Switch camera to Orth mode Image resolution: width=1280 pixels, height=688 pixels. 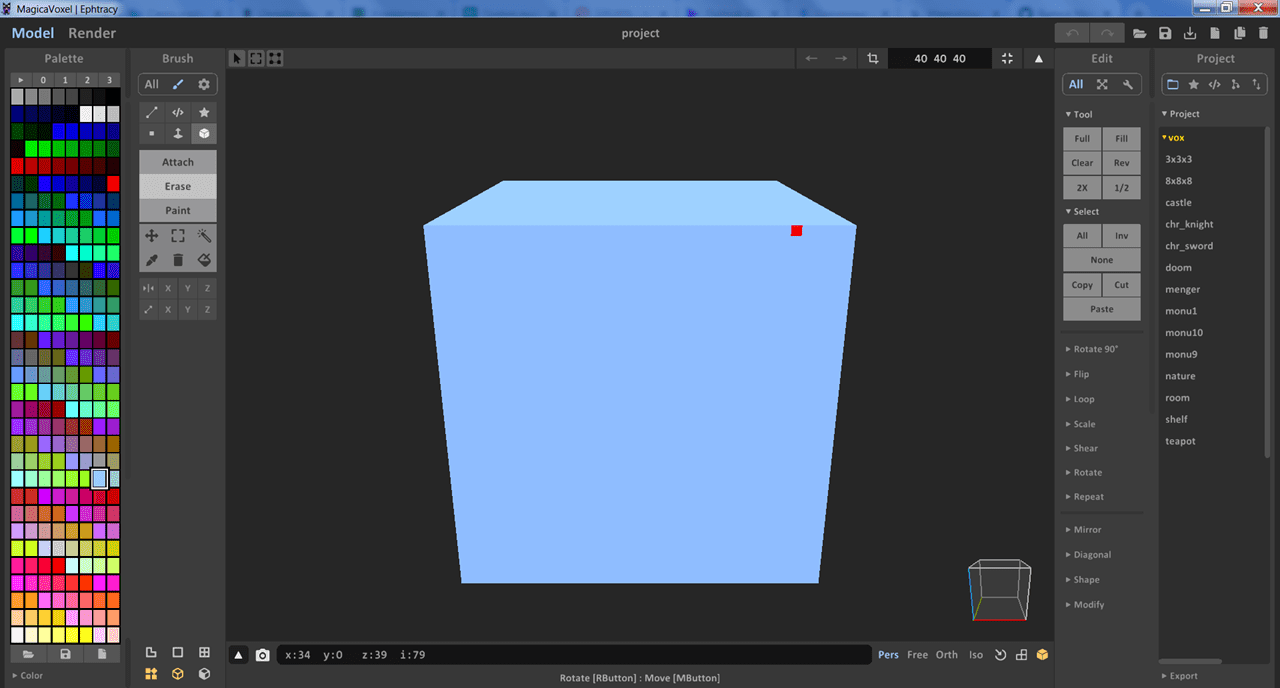pyautogui.click(x=946, y=655)
